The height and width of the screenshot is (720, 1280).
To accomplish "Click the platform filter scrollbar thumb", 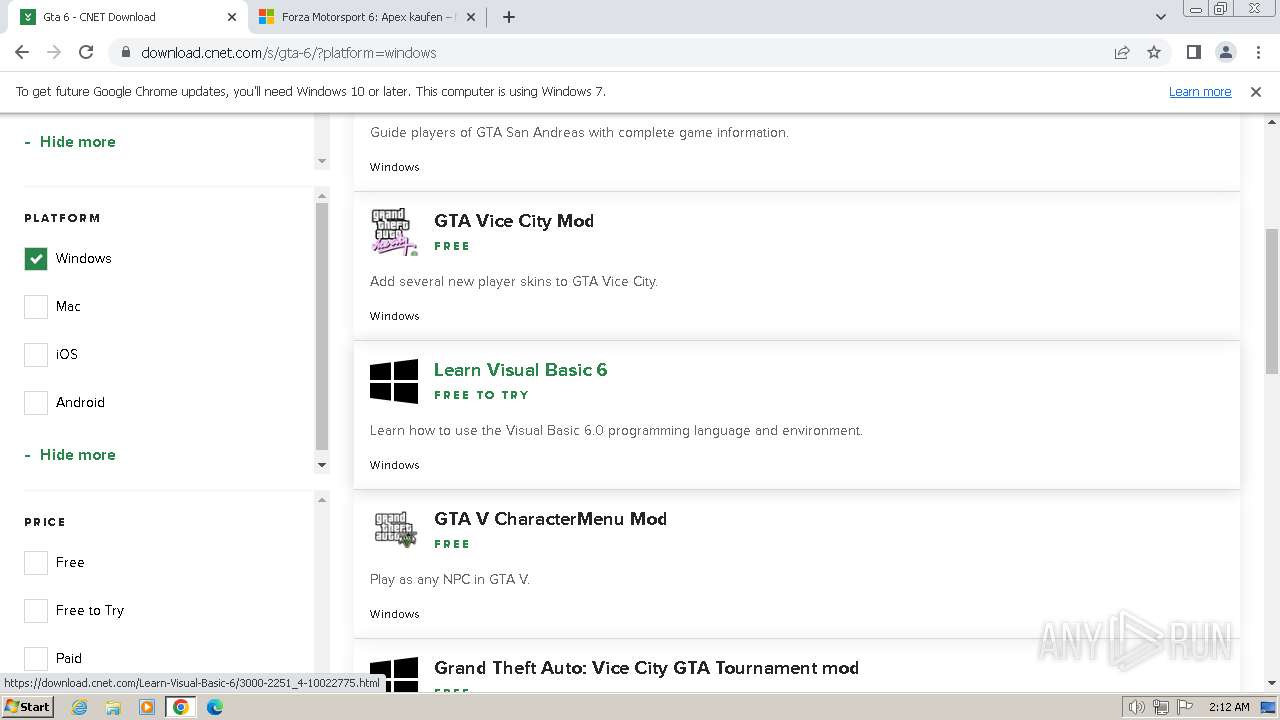I will click(x=322, y=327).
